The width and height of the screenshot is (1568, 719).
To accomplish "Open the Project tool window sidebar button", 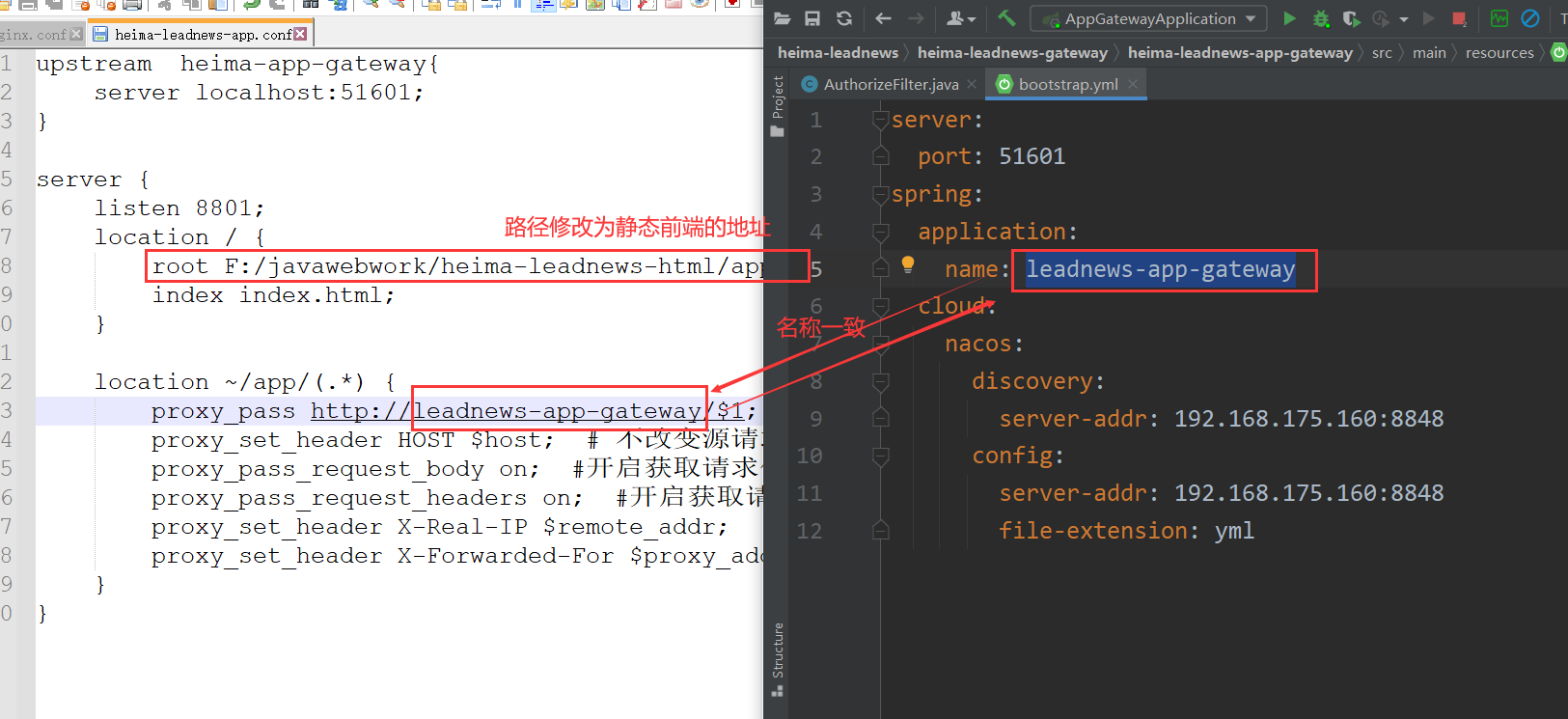I will pos(778,106).
